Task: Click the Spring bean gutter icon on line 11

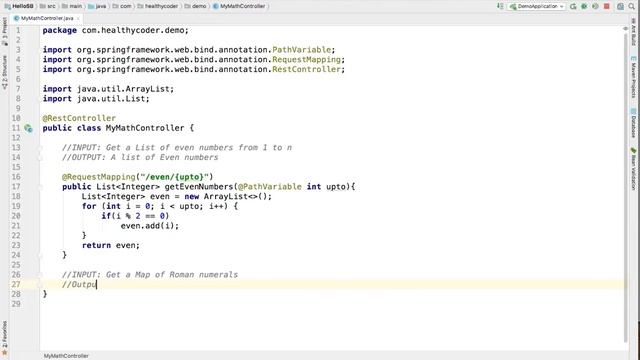Action: (x=28, y=128)
